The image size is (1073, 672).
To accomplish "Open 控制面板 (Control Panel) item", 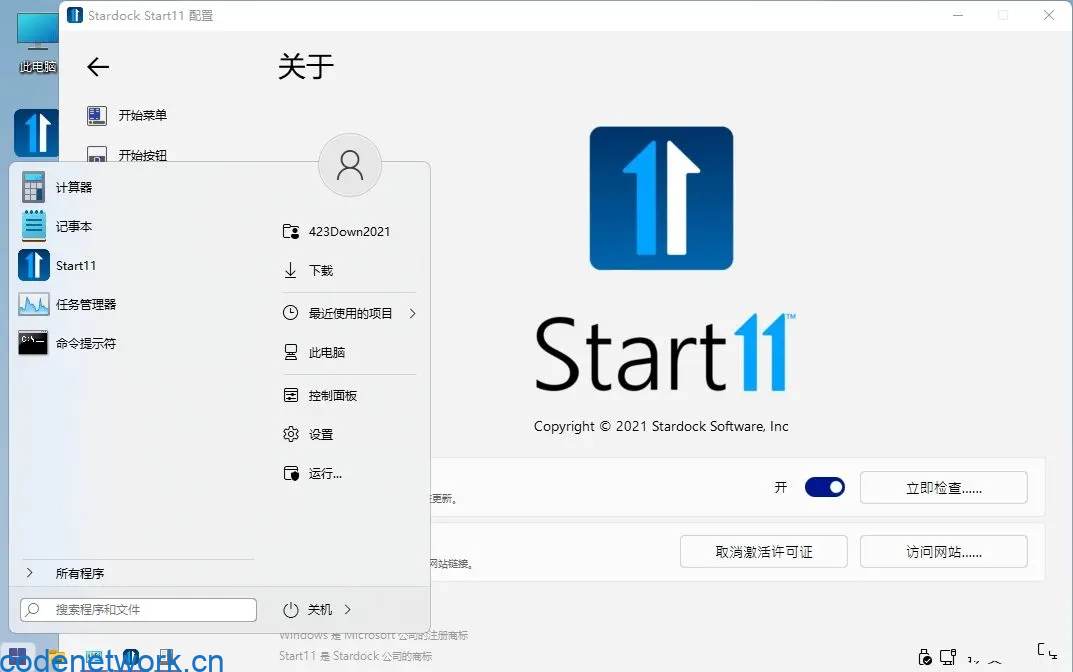I will [x=328, y=394].
